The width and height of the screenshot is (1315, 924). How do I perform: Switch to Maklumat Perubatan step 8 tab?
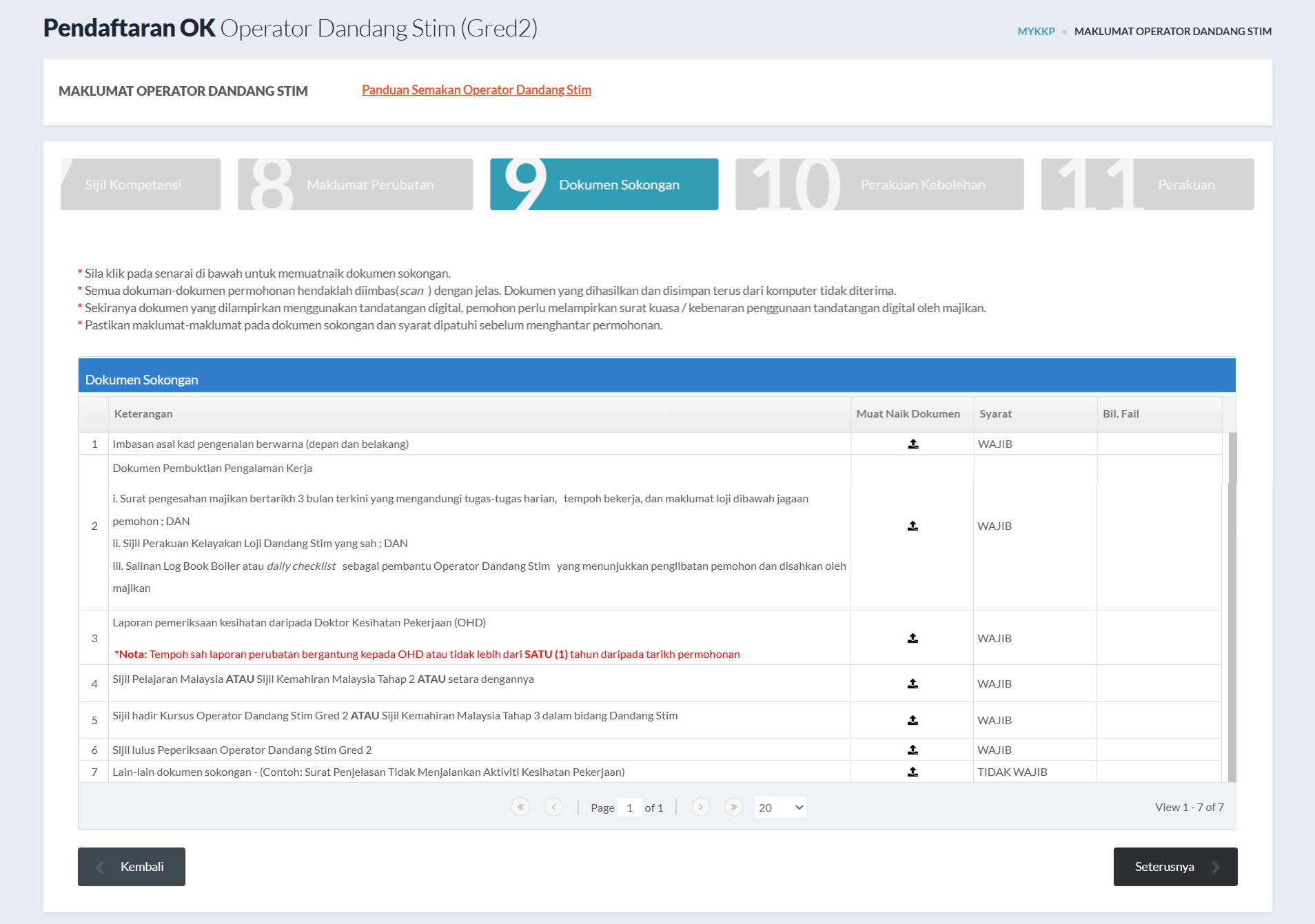coord(355,185)
